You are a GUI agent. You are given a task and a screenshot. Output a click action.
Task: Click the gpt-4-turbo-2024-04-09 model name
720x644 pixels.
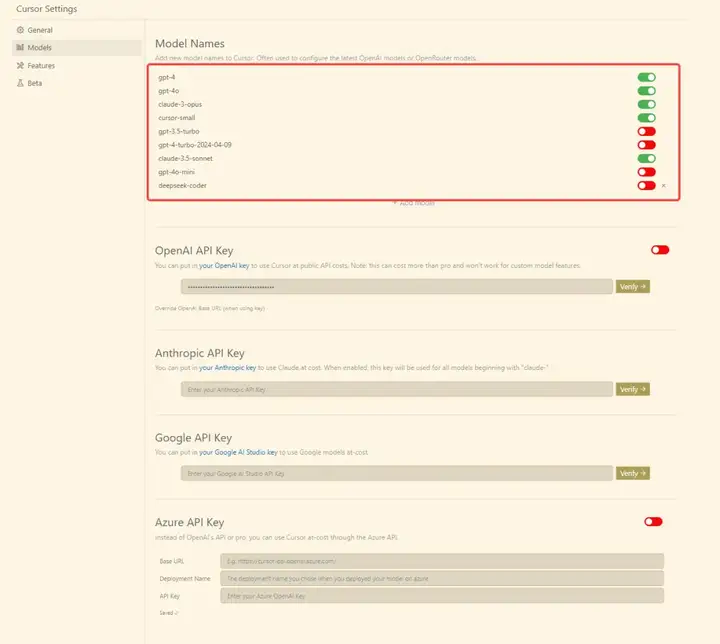[x=195, y=145]
